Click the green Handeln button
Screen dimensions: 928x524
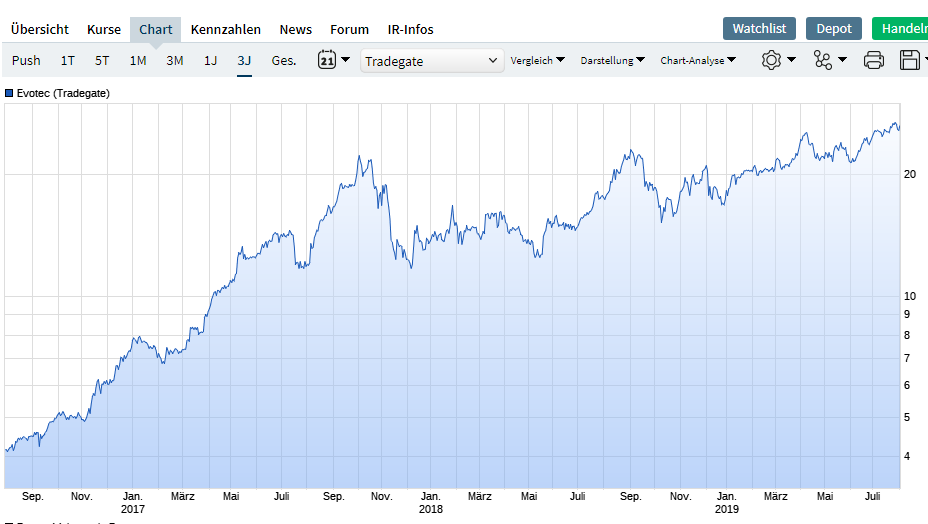tap(900, 28)
